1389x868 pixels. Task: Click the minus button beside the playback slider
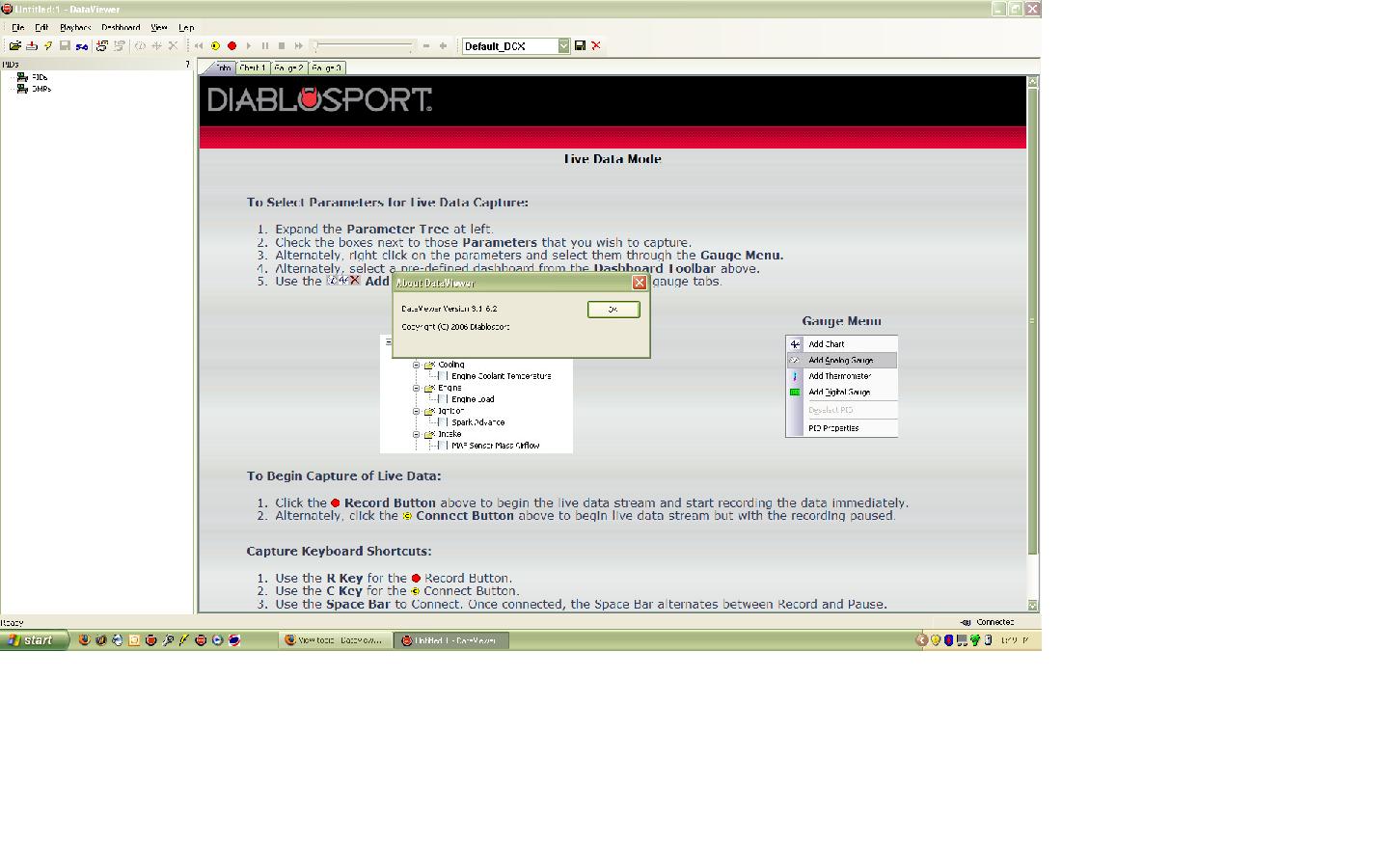[426, 46]
